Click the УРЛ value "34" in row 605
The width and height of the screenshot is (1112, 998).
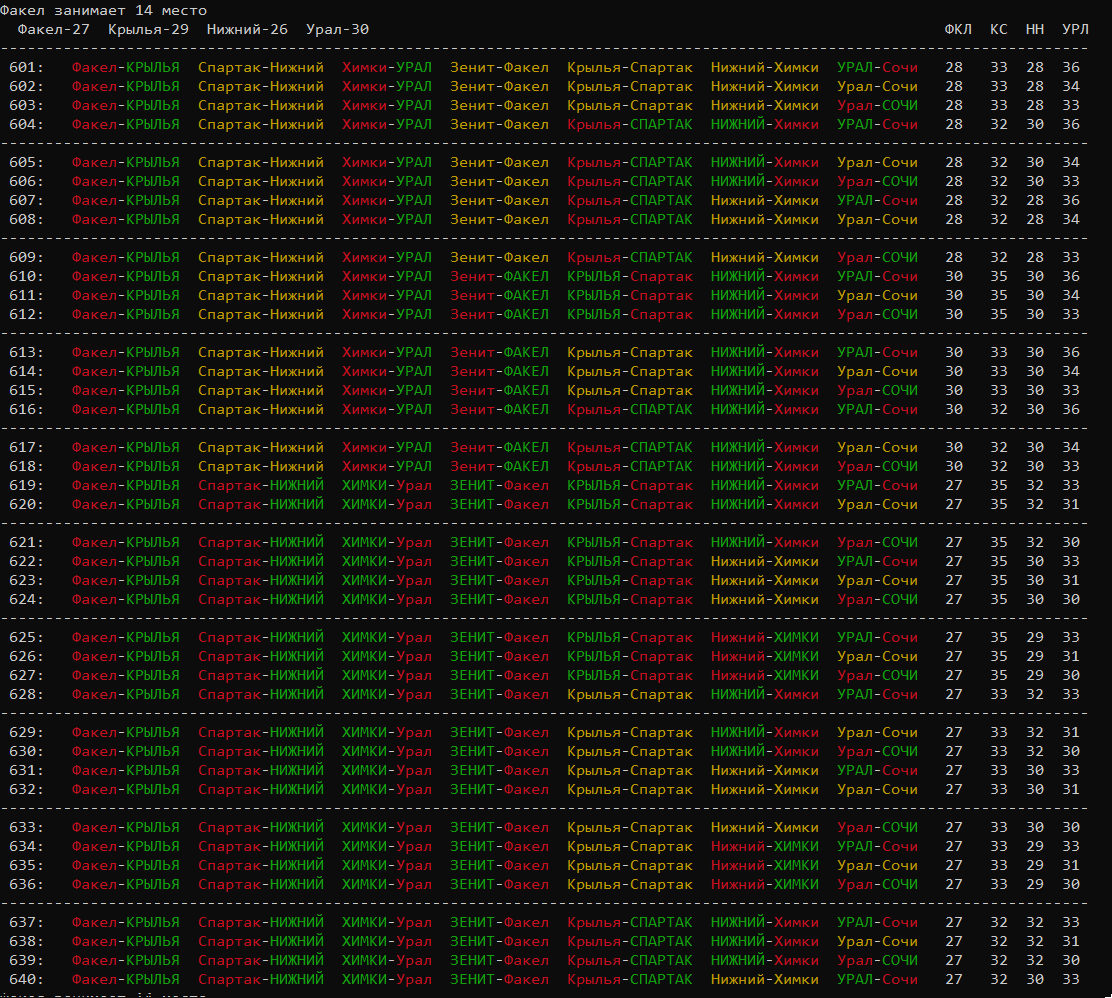[x=1071, y=162]
